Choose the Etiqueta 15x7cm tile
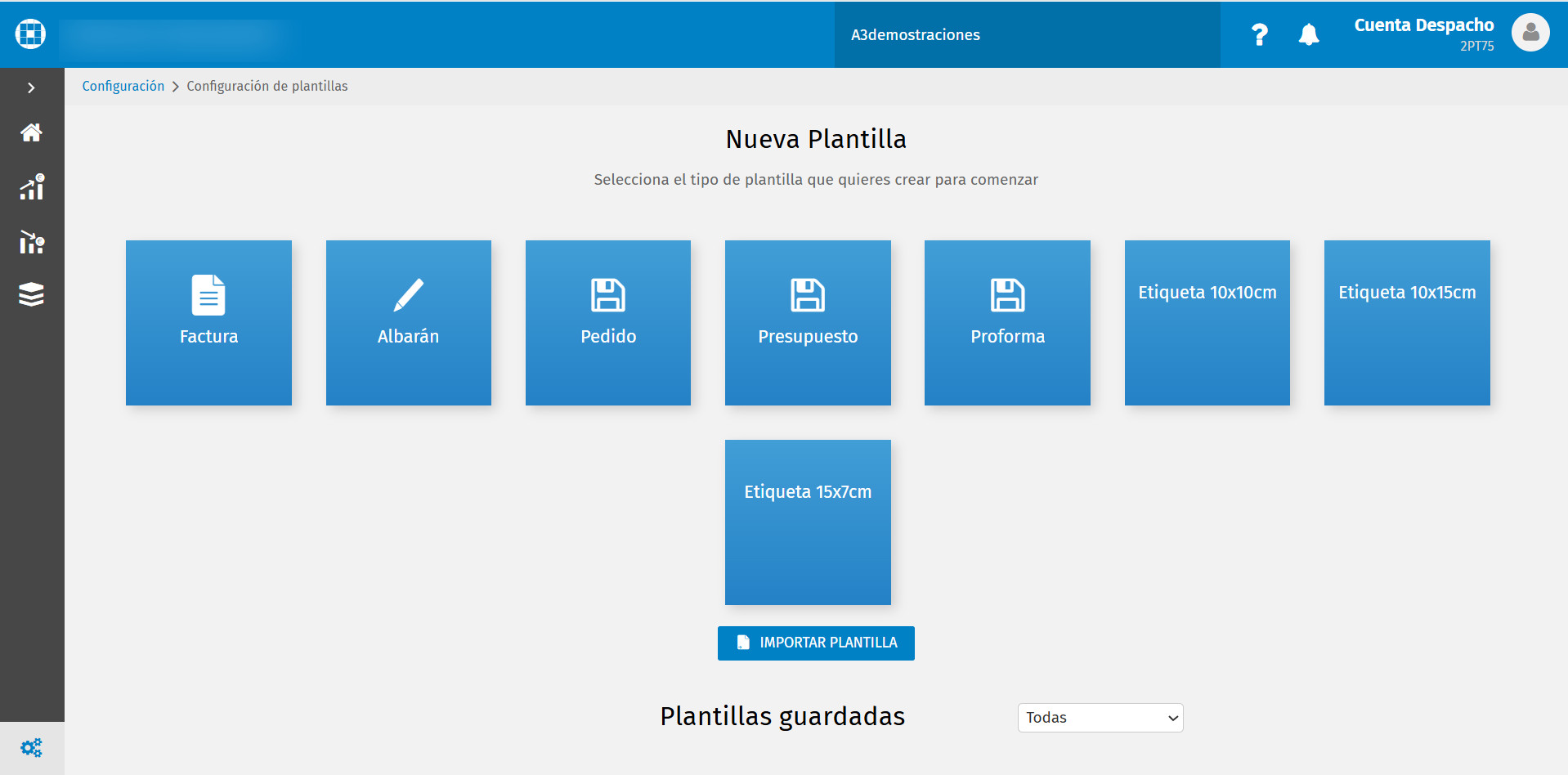The image size is (1568, 775). (808, 522)
